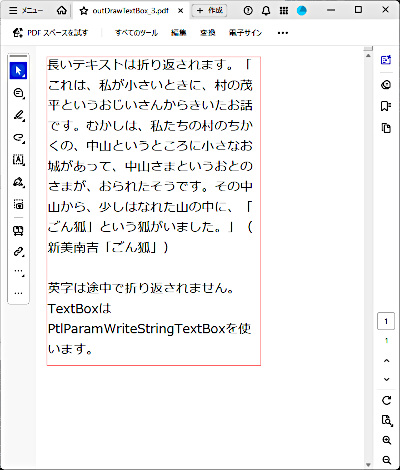The height and width of the screenshot is (470, 400).
Task: Open the 電子サイン menu item
Action: coord(245,33)
